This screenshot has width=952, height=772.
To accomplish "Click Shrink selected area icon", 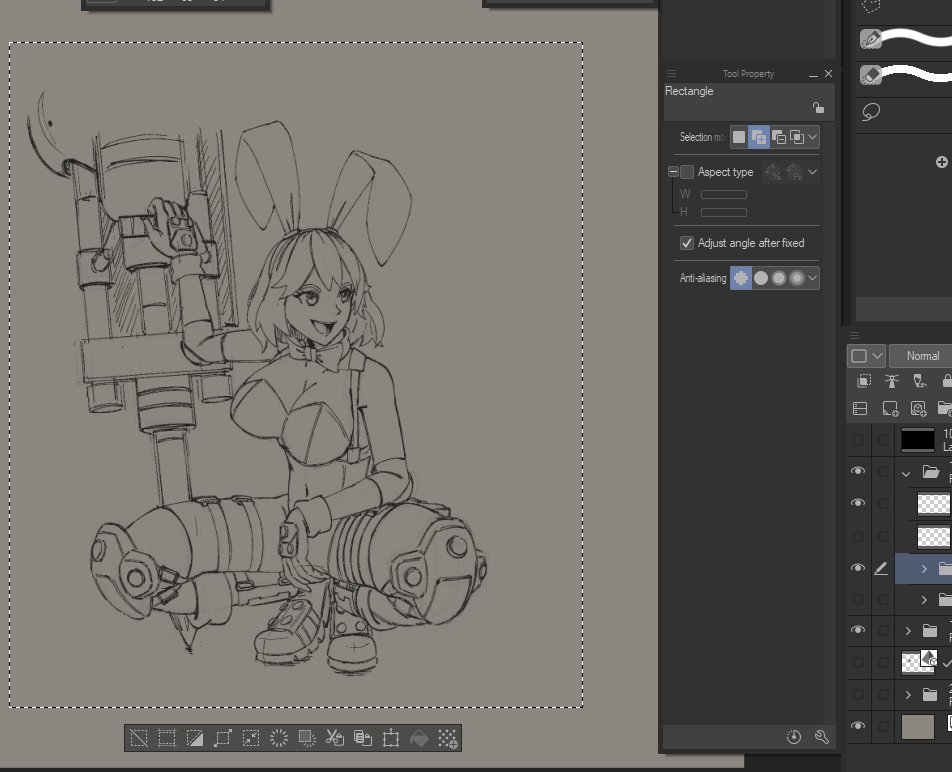I will [251, 738].
